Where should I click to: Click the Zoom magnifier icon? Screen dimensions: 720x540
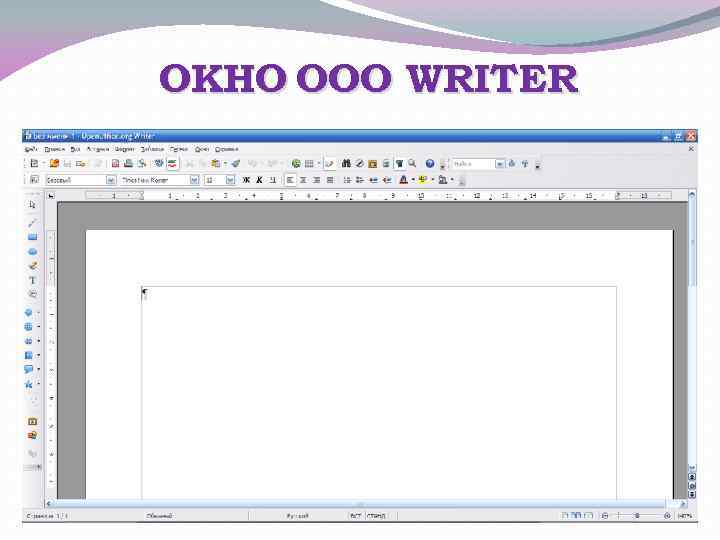(412, 163)
